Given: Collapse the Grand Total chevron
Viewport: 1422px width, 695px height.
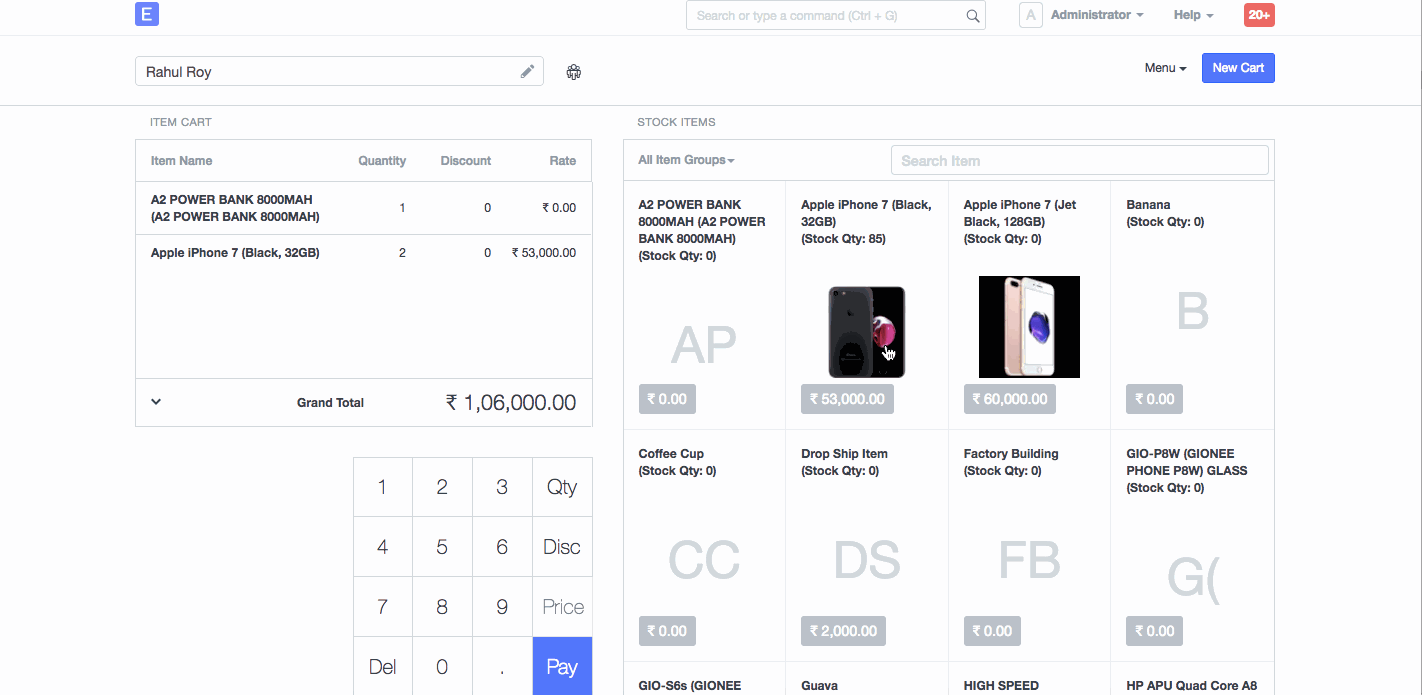Looking at the screenshot, I should point(156,402).
